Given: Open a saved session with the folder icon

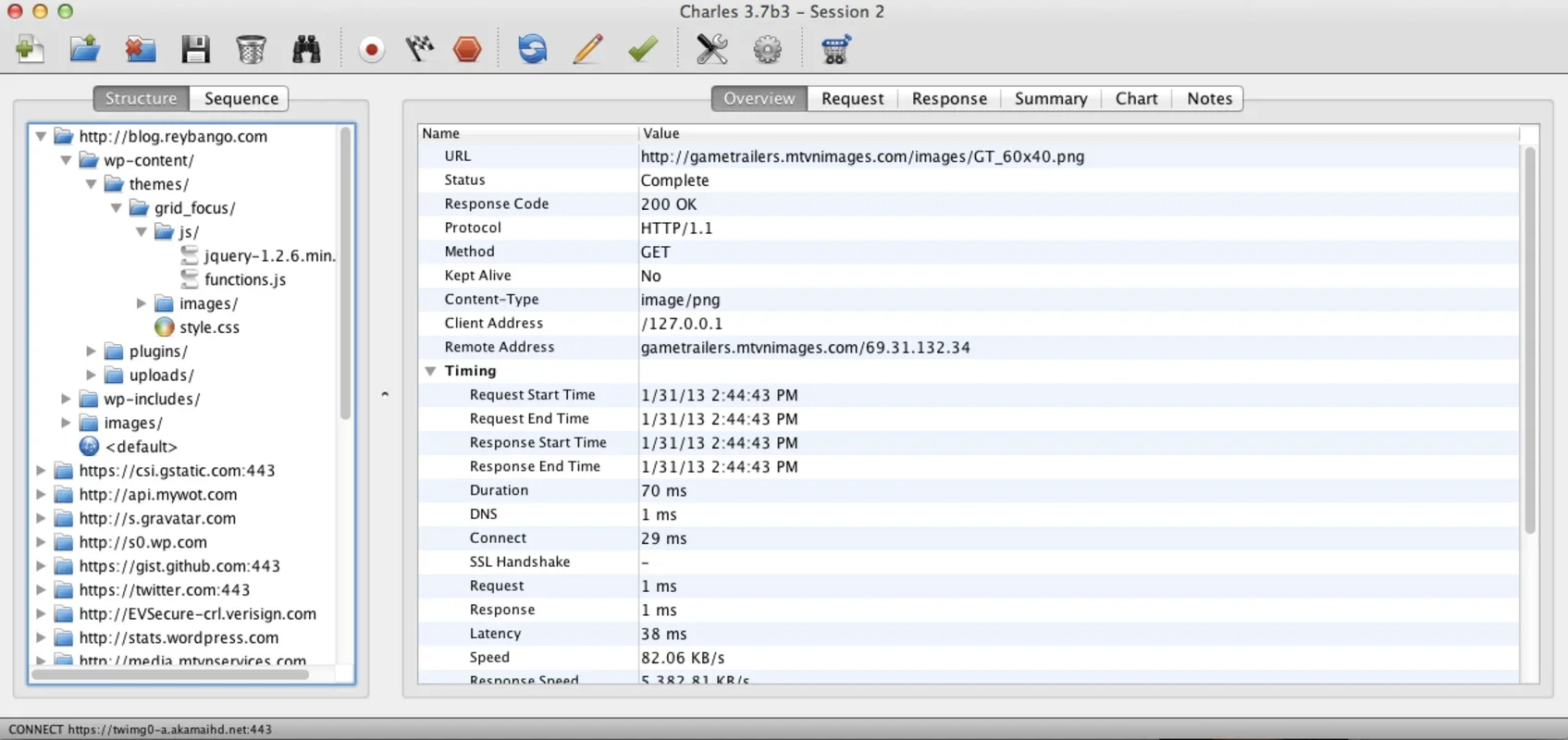Looking at the screenshot, I should 85,48.
